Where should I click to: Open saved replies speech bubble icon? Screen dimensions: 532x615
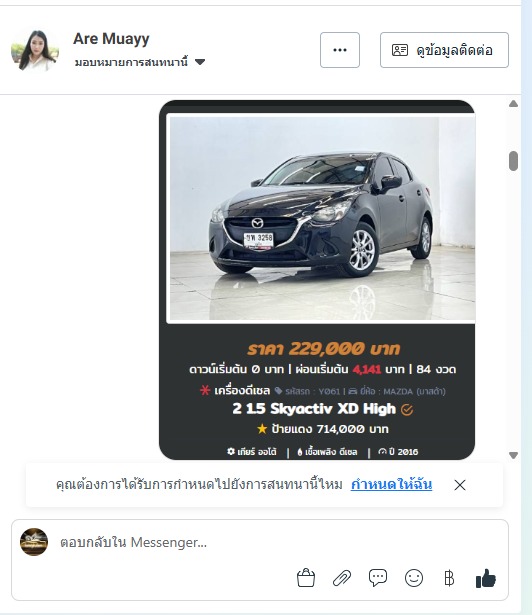(x=378, y=578)
